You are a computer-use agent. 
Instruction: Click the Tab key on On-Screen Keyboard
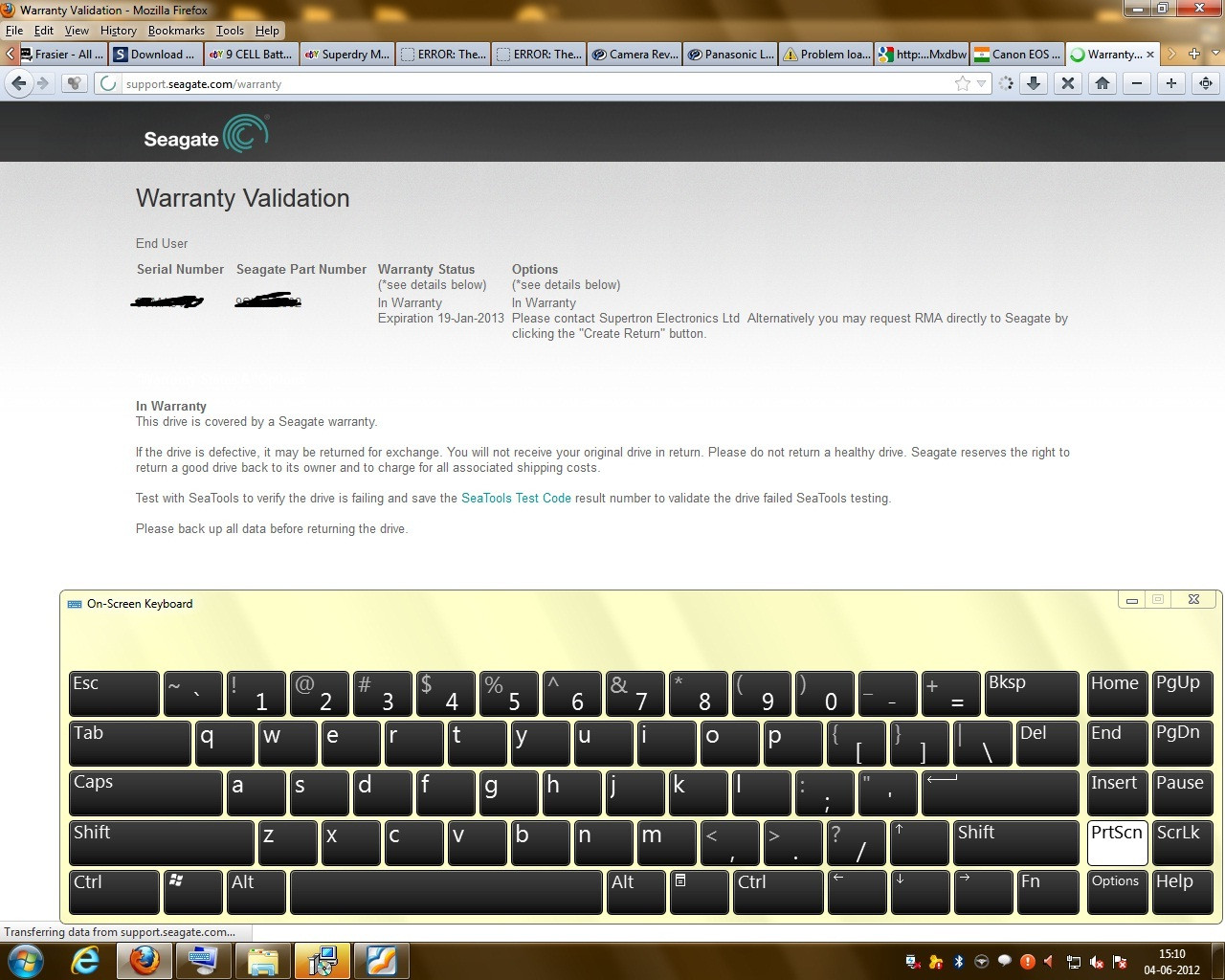click(x=129, y=744)
